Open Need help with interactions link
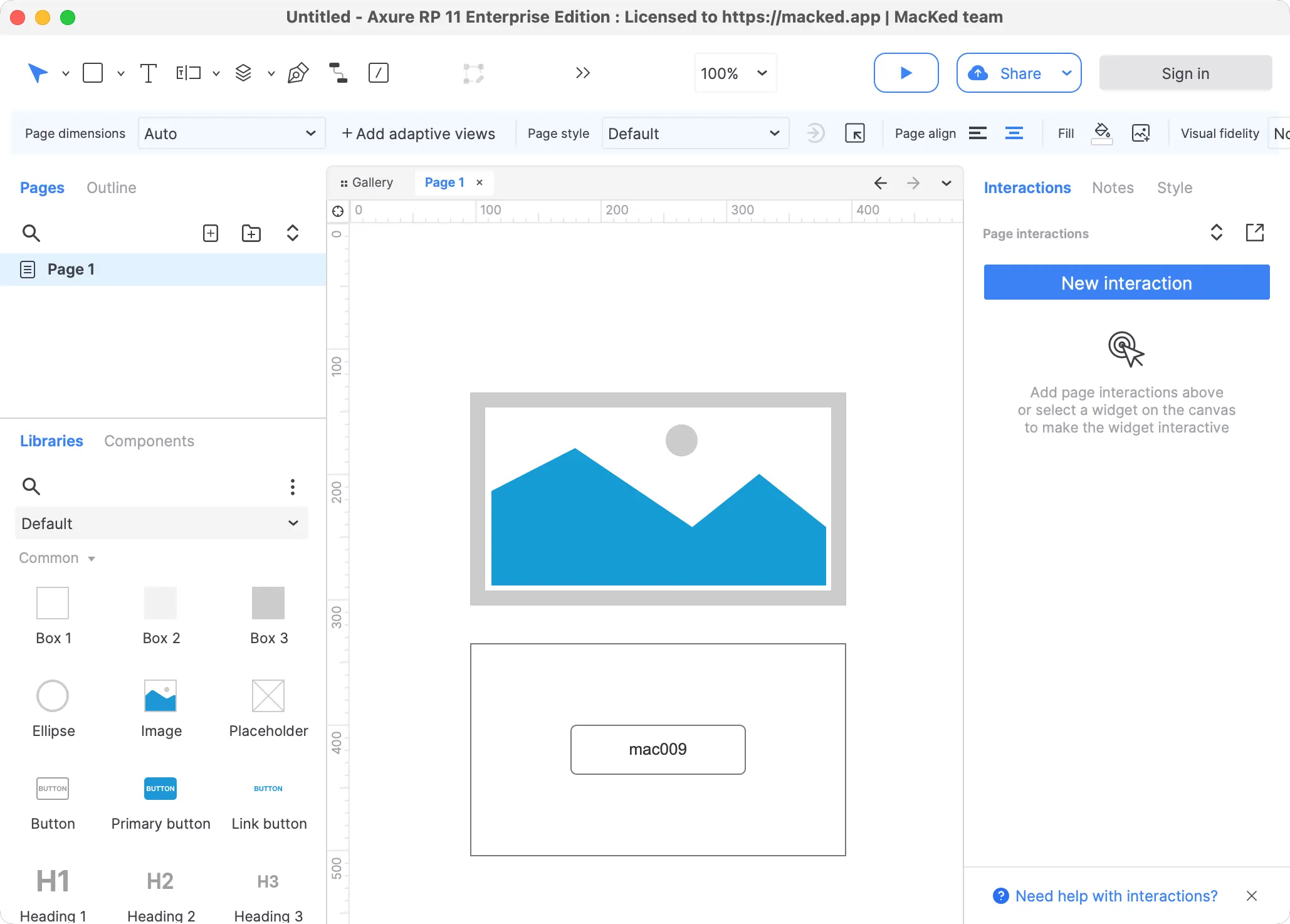The height and width of the screenshot is (924, 1290). (x=1116, y=896)
